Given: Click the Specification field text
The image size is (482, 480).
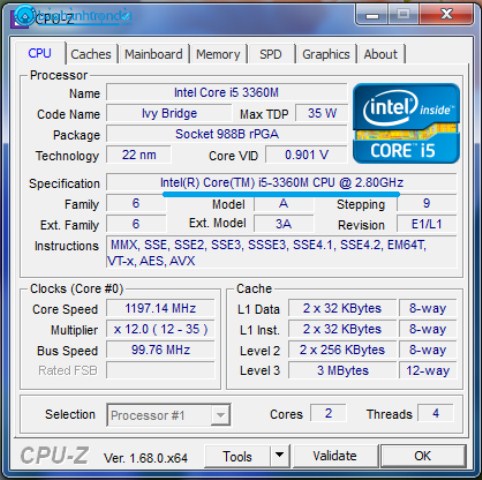Looking at the screenshot, I should pyautogui.click(x=282, y=183).
